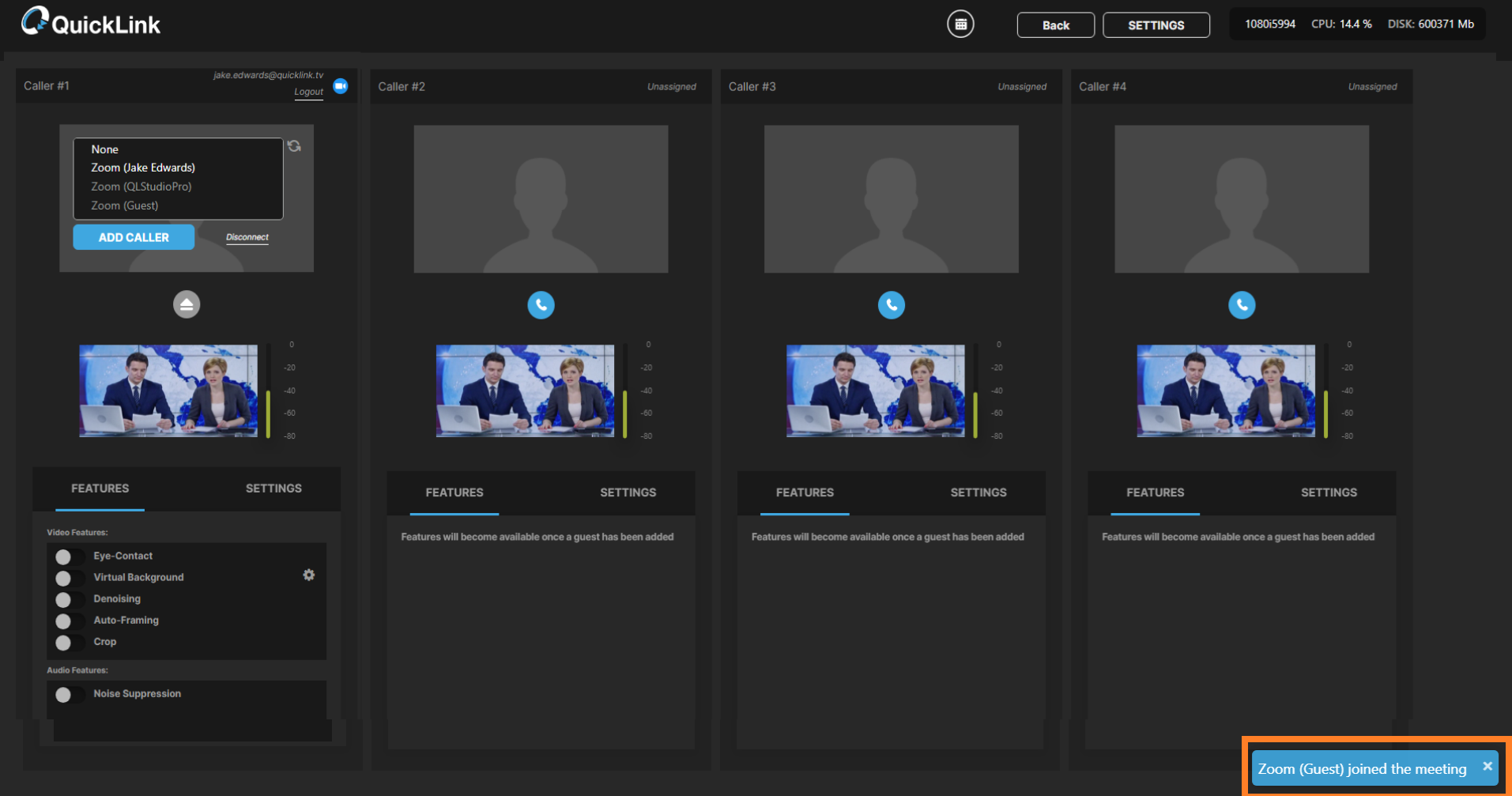Choose Zoom (Guest) in the account dropdown
The image size is (1512, 796).
(x=124, y=205)
